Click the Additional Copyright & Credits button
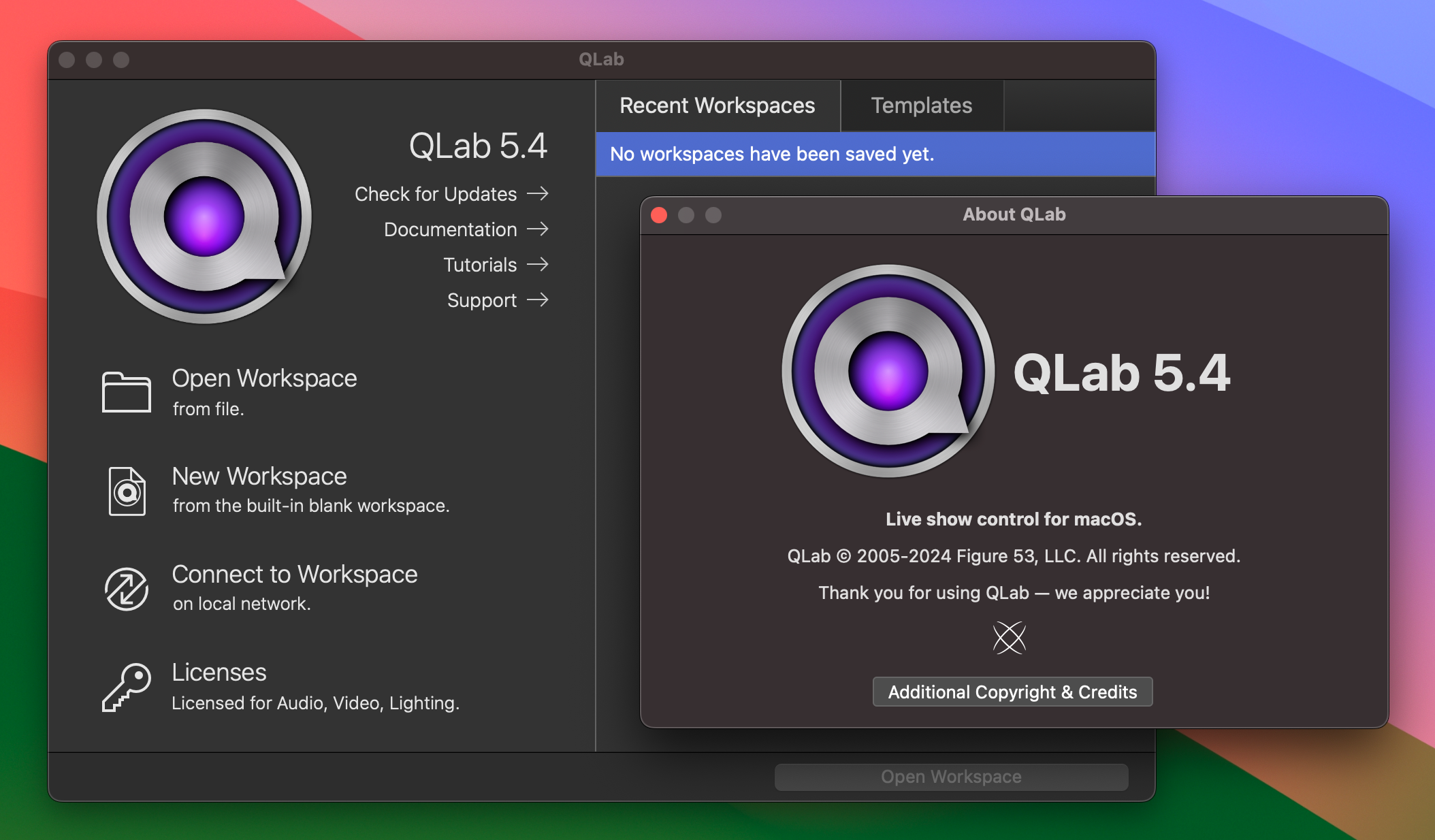 pos(1011,691)
